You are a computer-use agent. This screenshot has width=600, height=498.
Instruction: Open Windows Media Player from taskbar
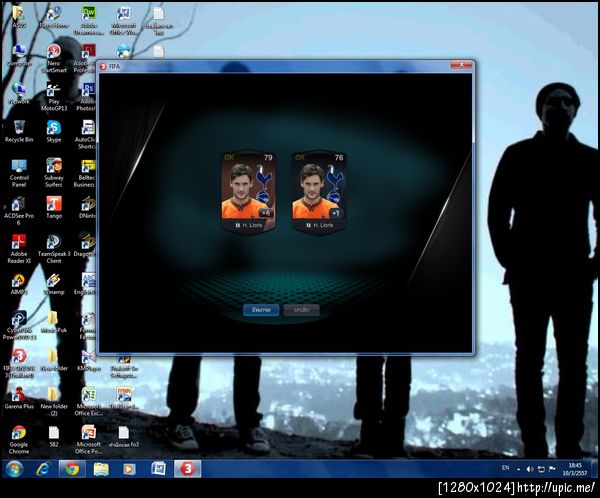(129, 469)
